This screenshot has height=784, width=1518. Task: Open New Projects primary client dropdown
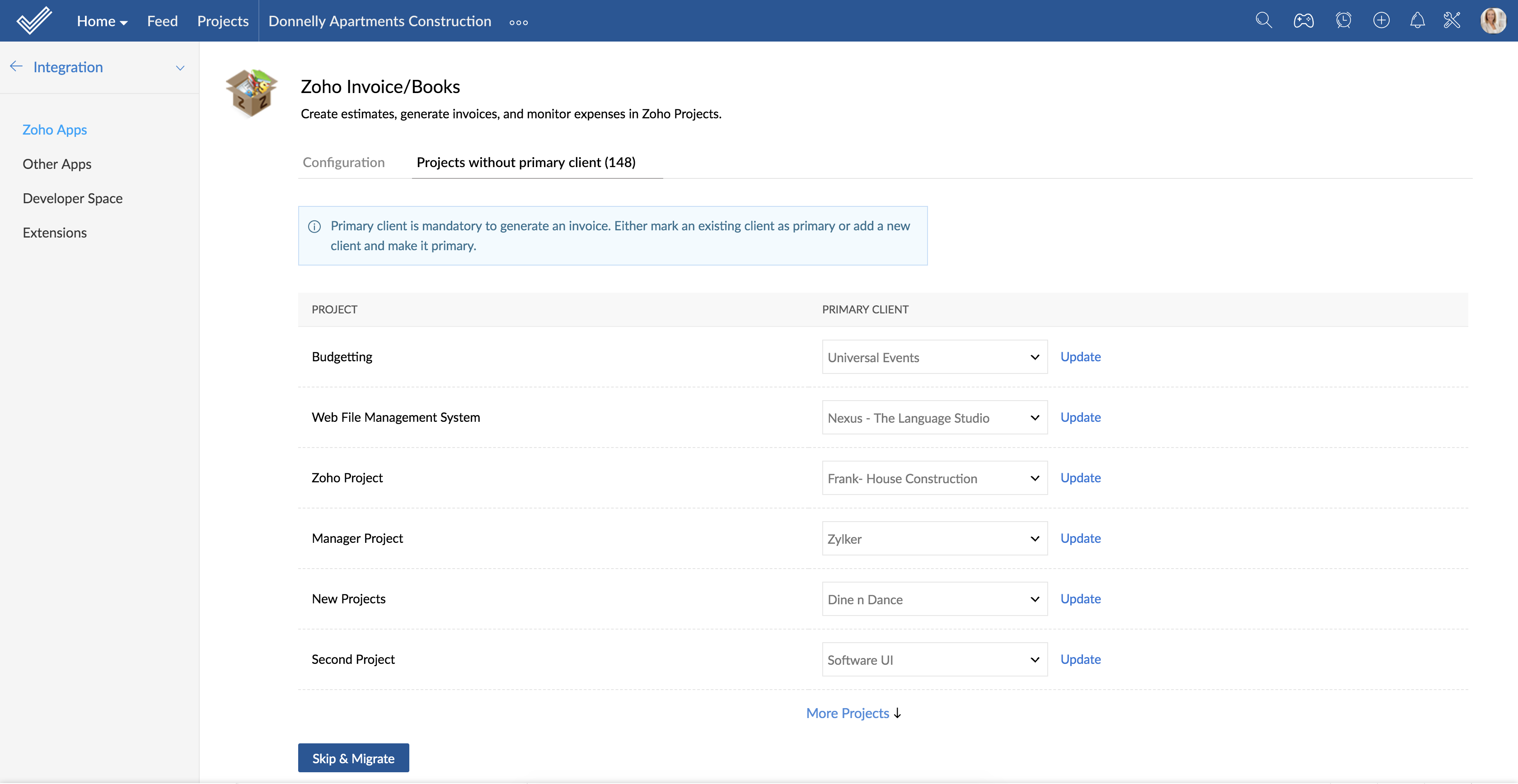coord(935,599)
